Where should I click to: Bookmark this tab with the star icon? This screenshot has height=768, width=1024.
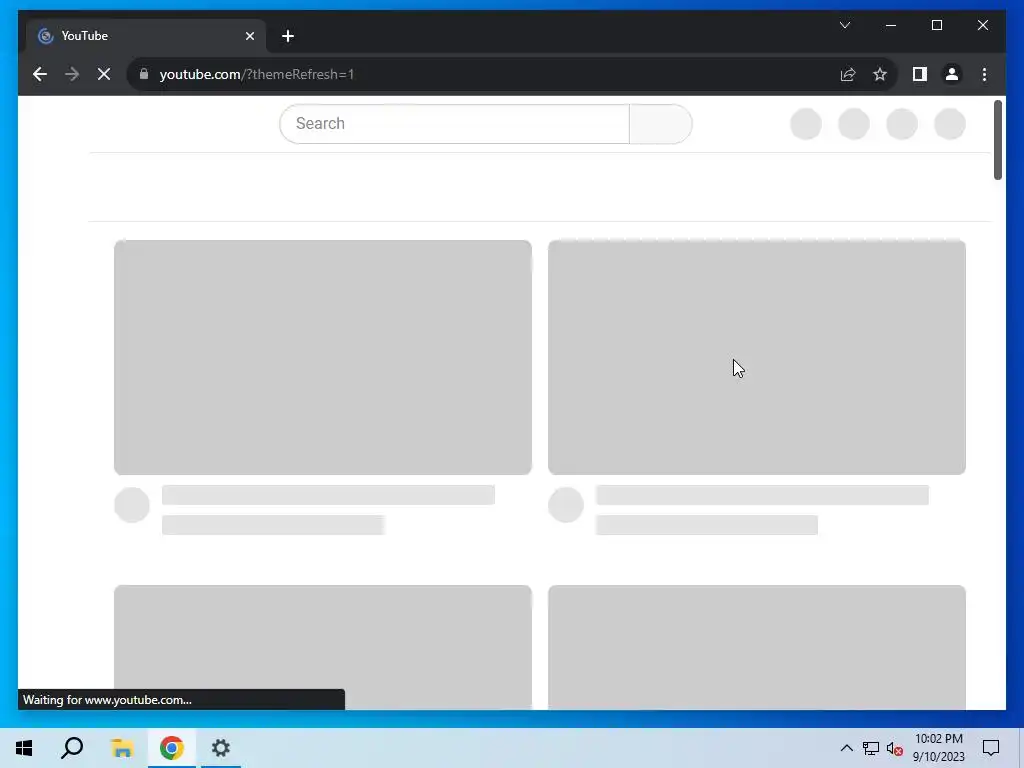tap(880, 74)
